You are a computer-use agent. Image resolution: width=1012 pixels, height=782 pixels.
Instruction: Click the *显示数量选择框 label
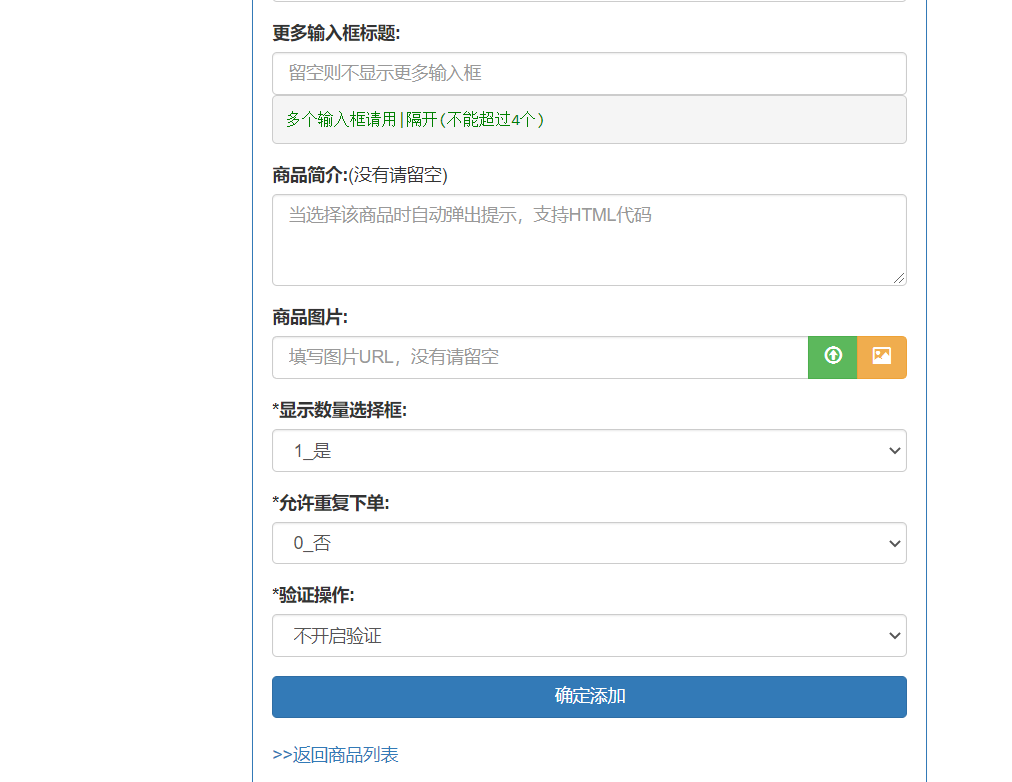pos(340,410)
